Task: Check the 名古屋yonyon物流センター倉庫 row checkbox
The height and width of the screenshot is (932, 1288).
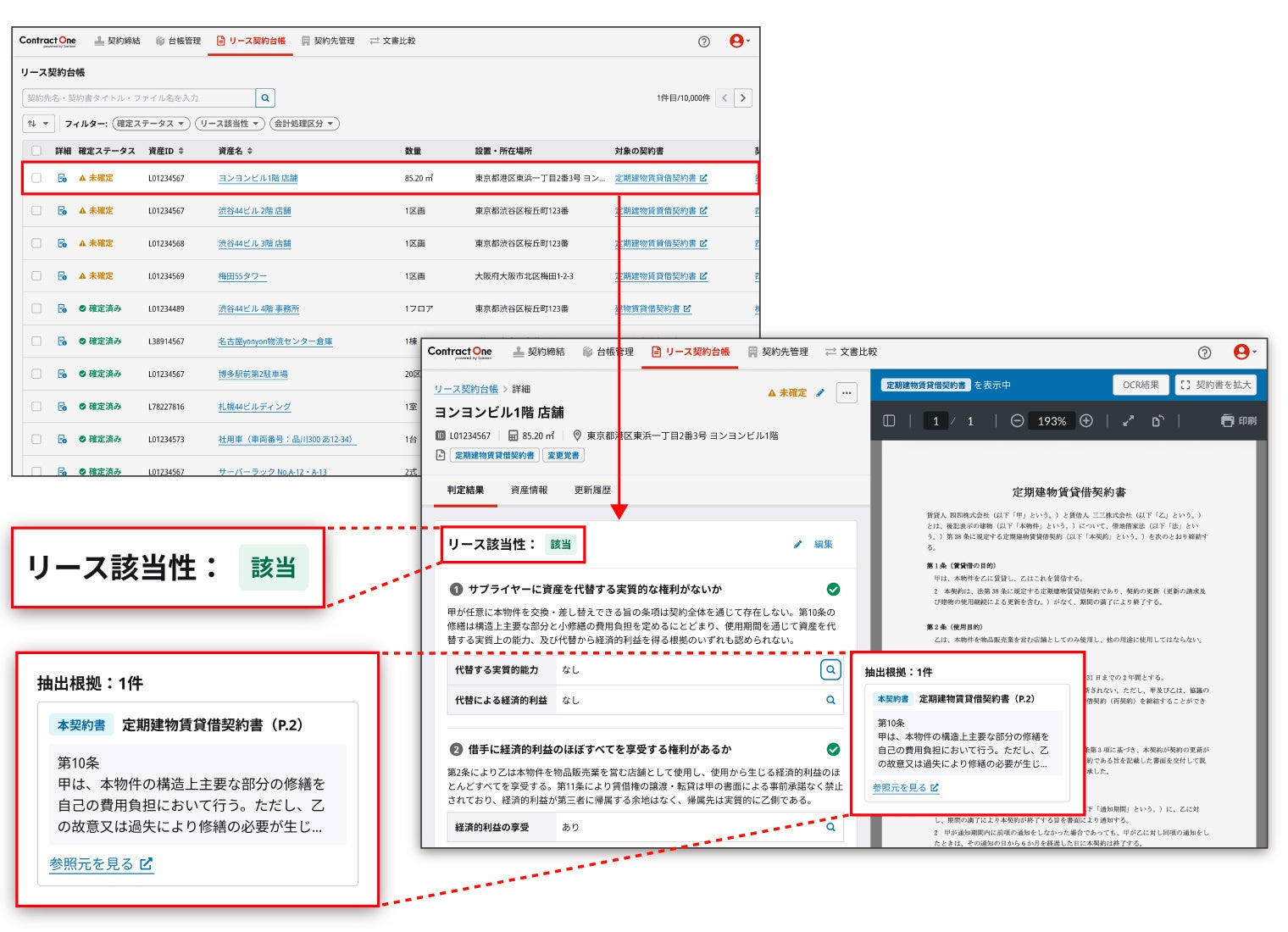Action: tap(36, 341)
